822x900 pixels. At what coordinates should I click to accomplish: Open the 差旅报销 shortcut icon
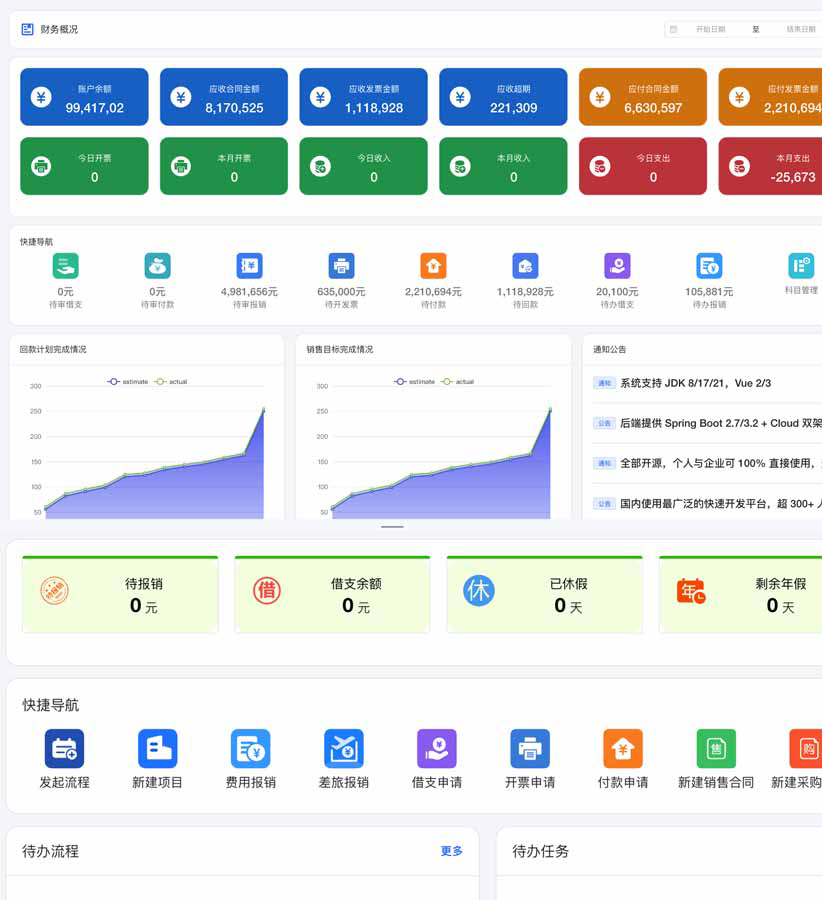(x=343, y=748)
